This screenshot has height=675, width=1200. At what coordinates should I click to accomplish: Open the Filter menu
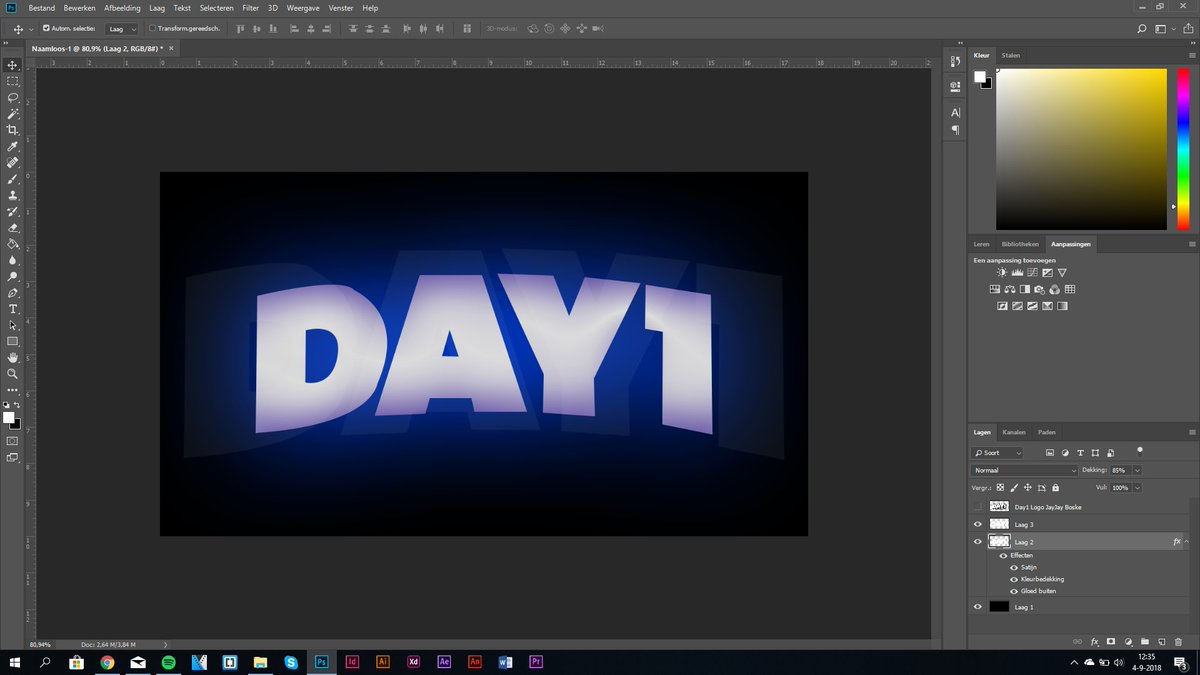(x=250, y=8)
